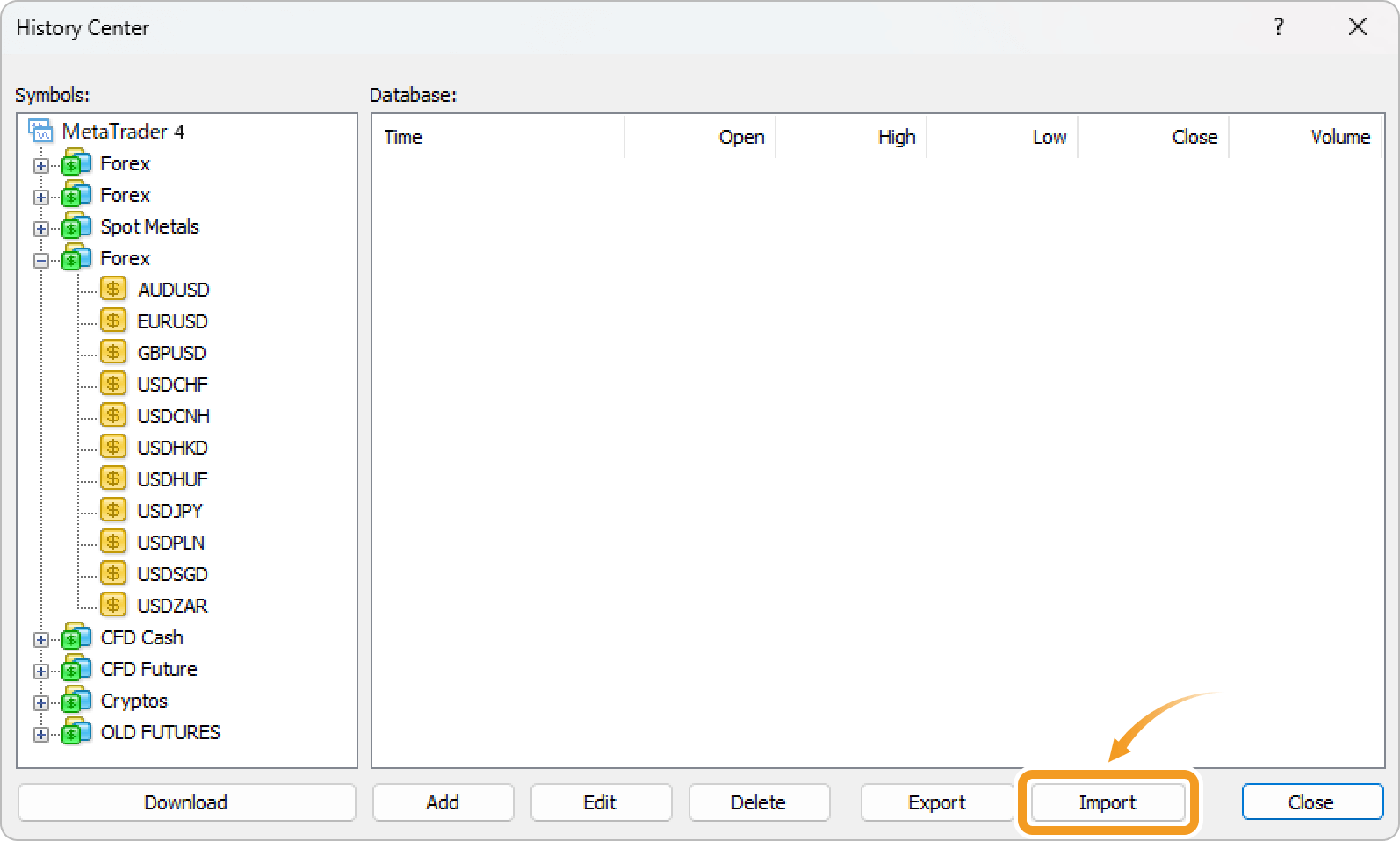Click the dollar icon beside AUDUSD
The width and height of the screenshot is (1400, 841).
(x=113, y=289)
